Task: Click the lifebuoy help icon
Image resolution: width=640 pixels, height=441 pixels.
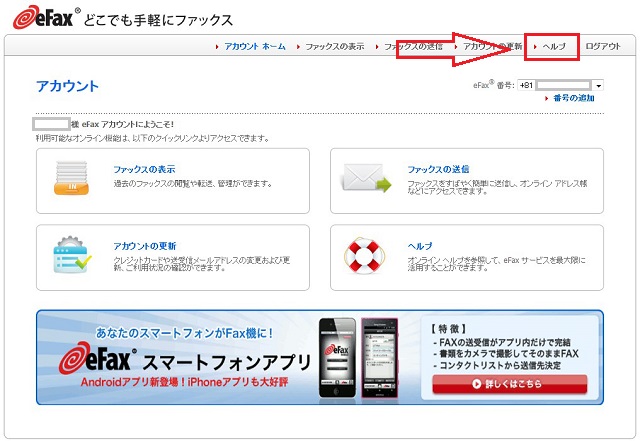Action: pos(364,255)
